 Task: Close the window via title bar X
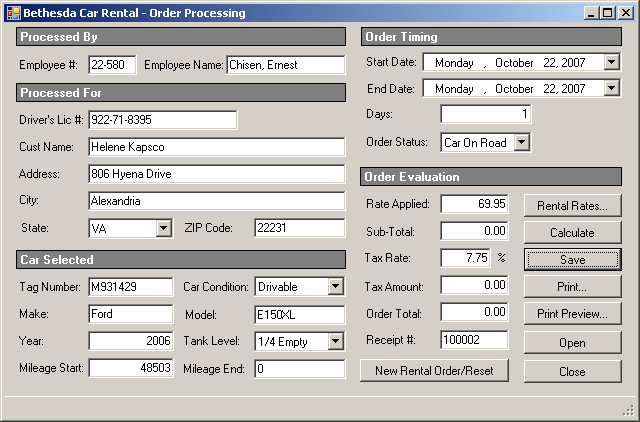[625, 13]
